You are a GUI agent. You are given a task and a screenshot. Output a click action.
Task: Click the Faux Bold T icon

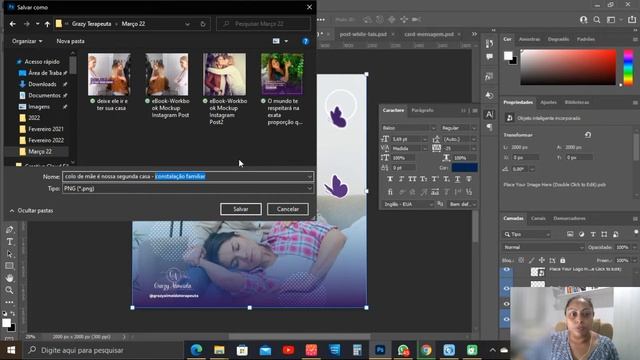click(390, 179)
